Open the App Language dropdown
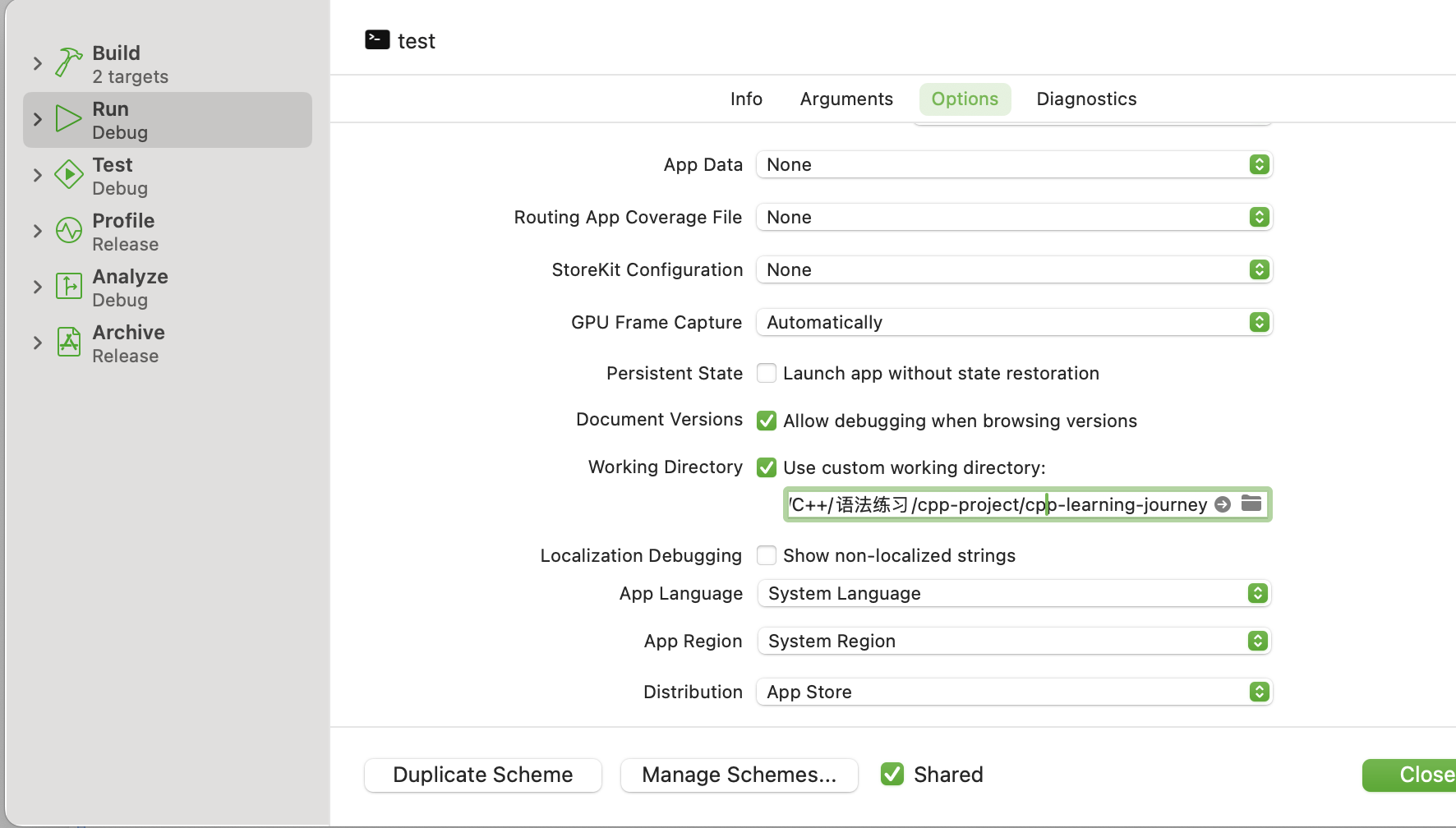The image size is (1456, 828). coord(1013,593)
